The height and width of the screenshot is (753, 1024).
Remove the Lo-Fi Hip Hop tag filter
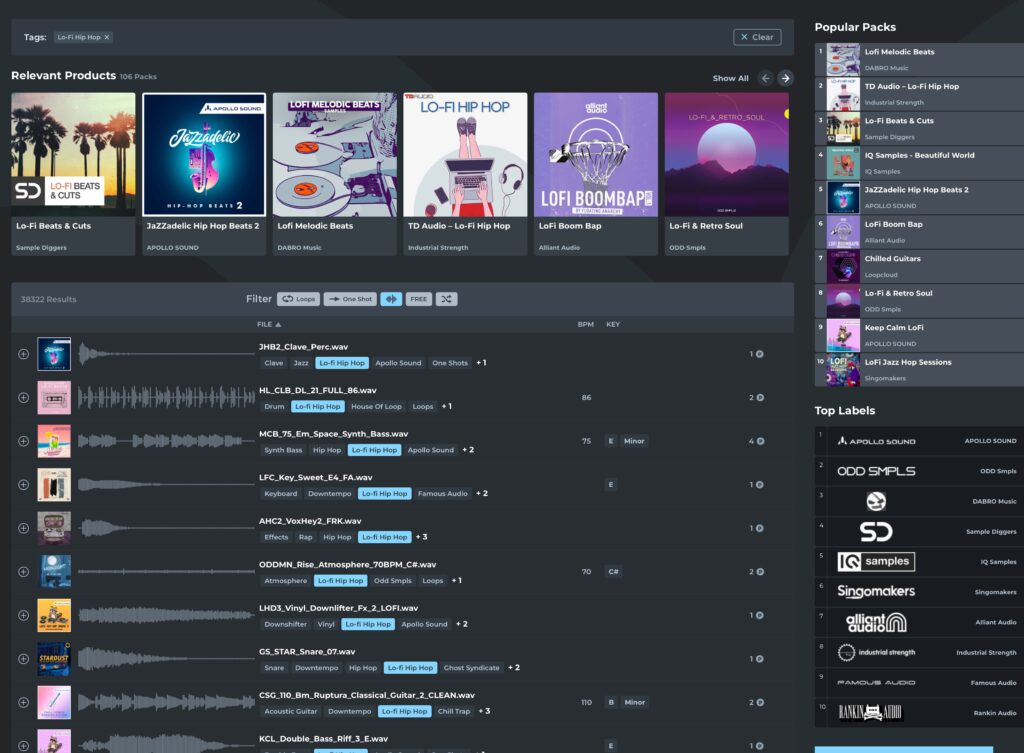pyautogui.click(x=108, y=37)
